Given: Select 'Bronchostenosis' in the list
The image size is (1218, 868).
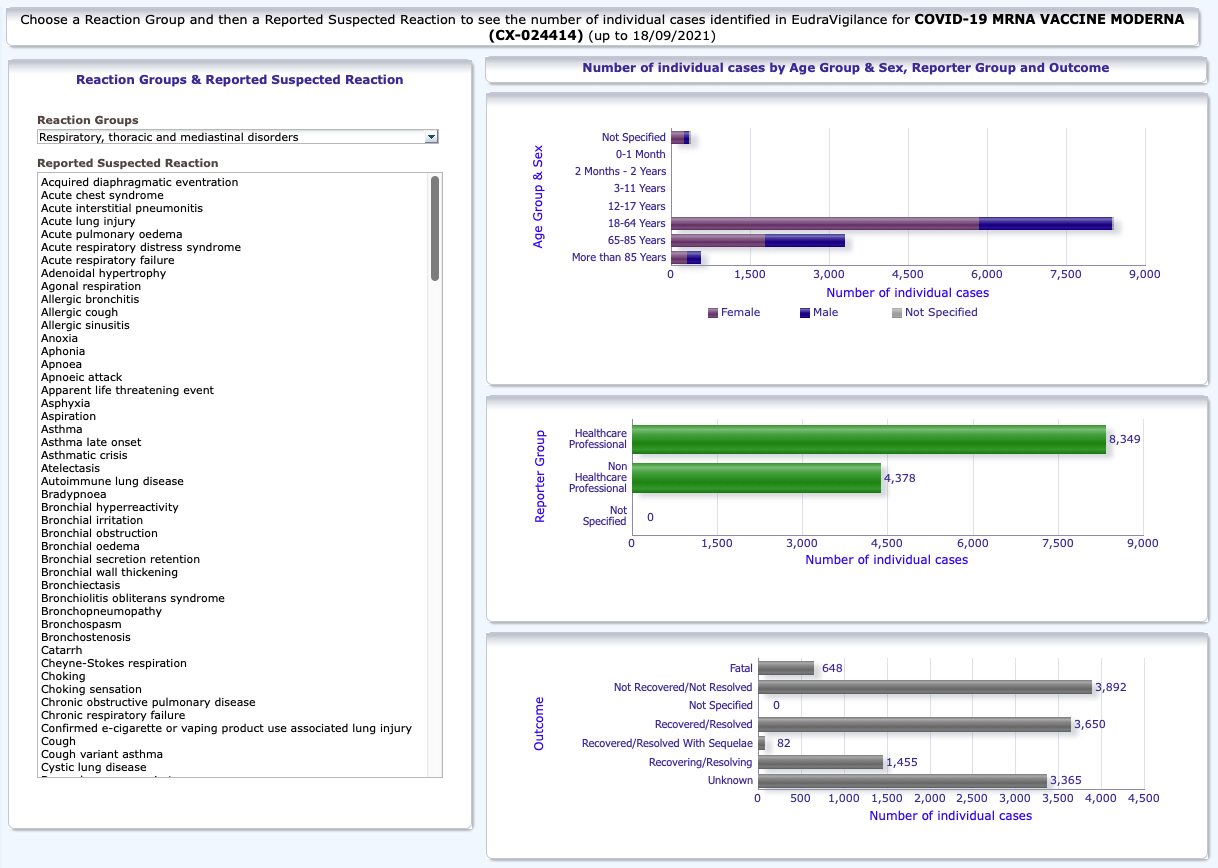Looking at the screenshot, I should pyautogui.click(x=86, y=637).
